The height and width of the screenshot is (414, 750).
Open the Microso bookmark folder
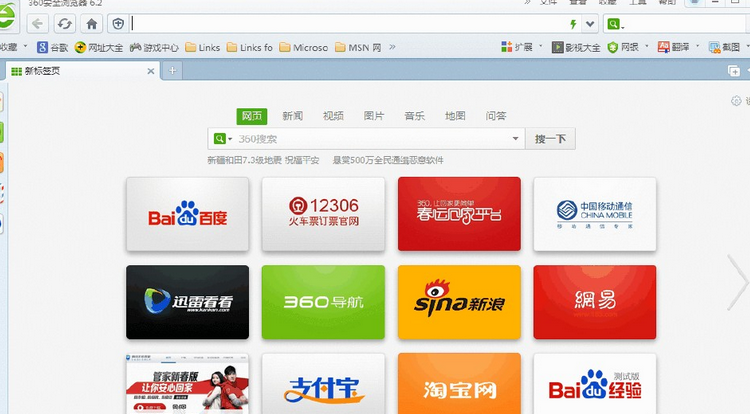[304, 47]
